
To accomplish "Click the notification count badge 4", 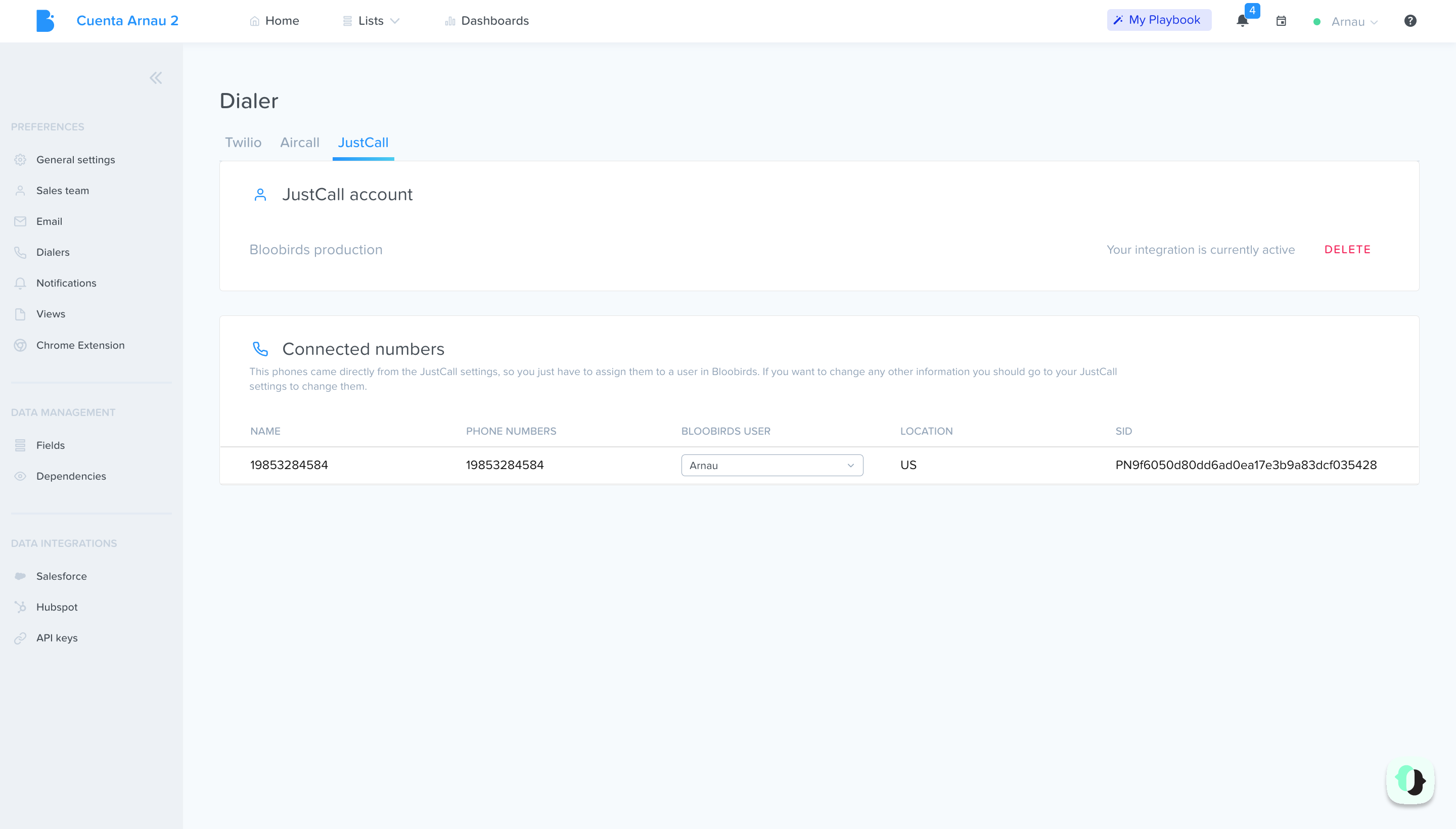I will pos(1252,10).
